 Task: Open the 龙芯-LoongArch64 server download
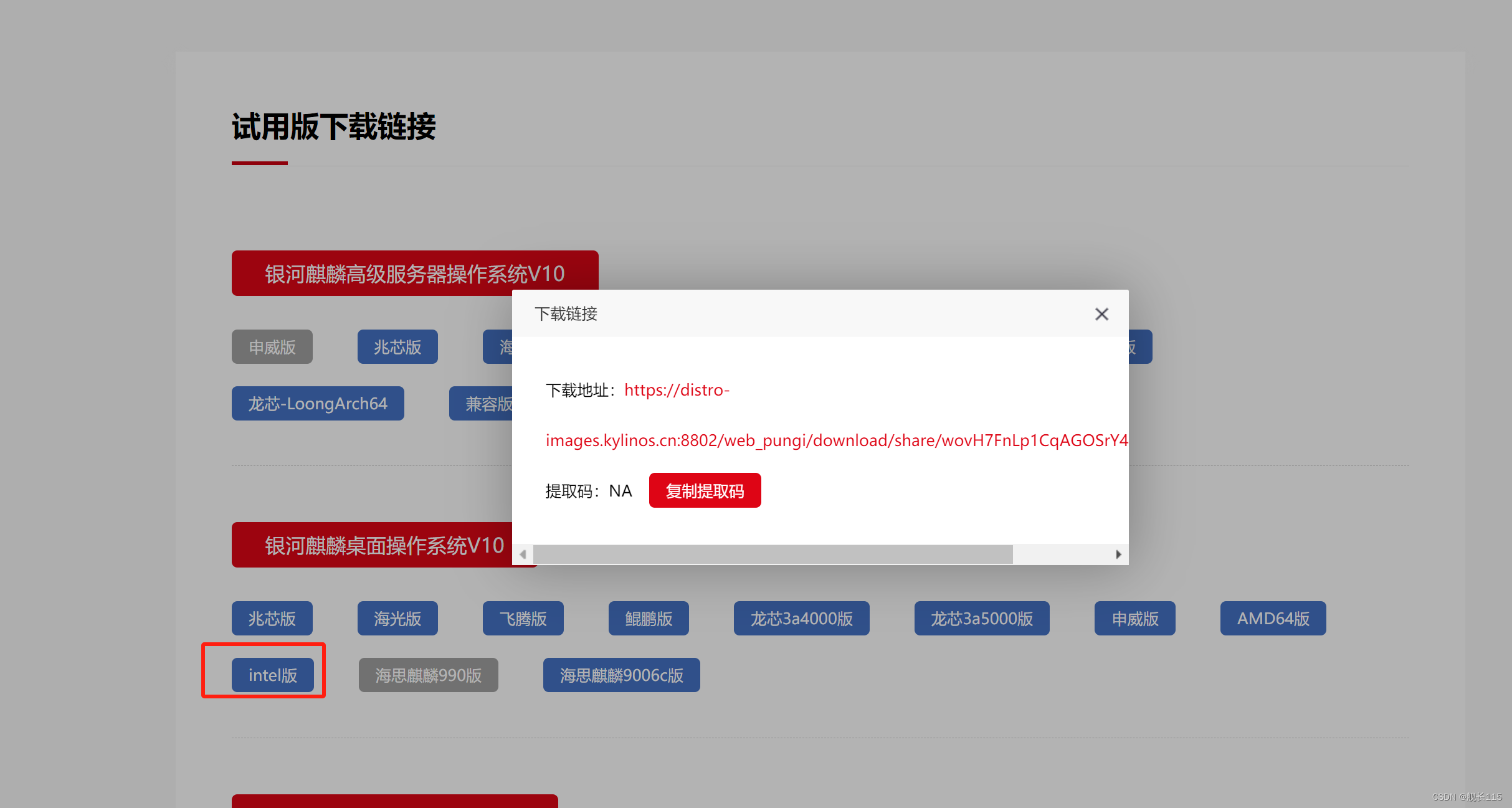(x=318, y=404)
